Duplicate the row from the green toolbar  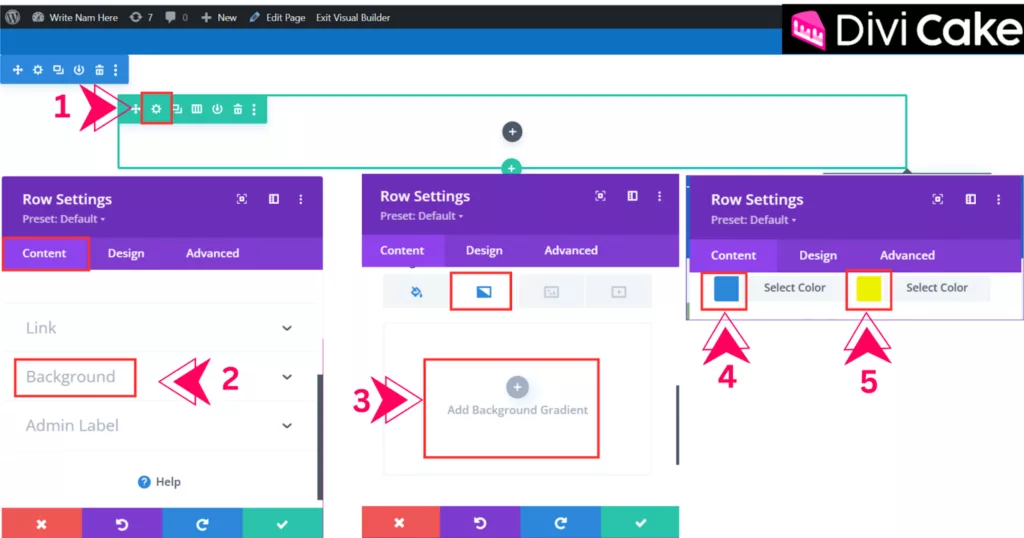point(177,109)
